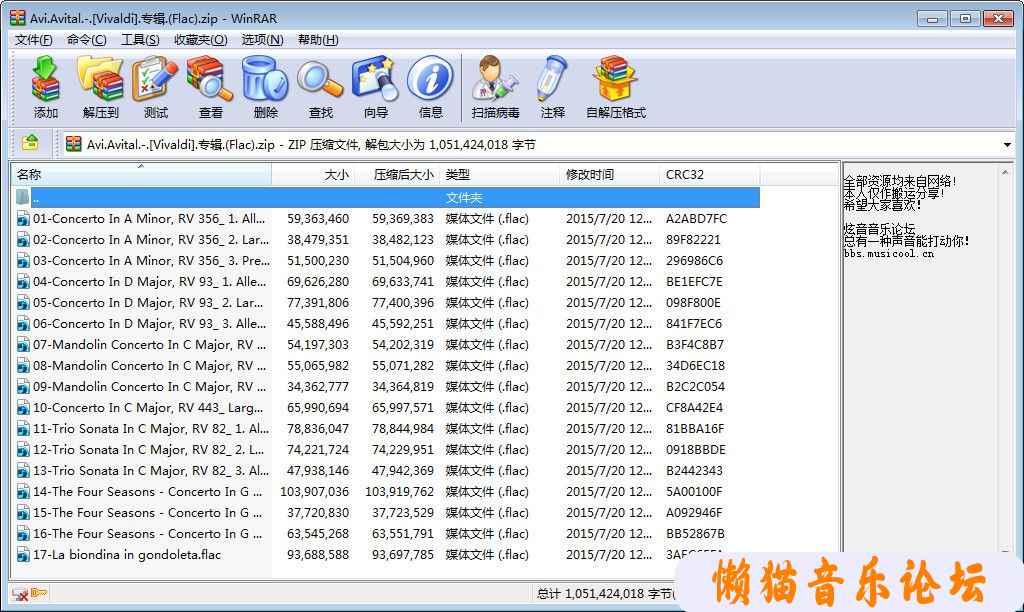Click the archive icon in address bar

coord(74,144)
